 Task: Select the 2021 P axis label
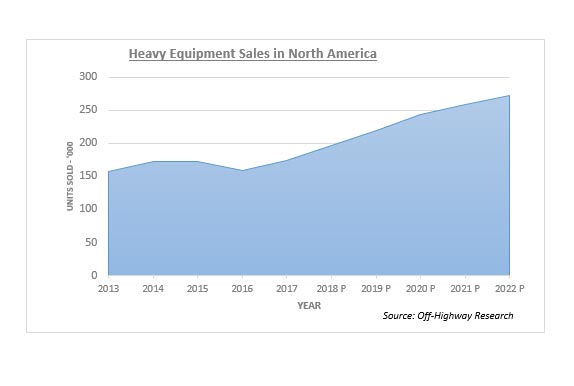(465, 289)
